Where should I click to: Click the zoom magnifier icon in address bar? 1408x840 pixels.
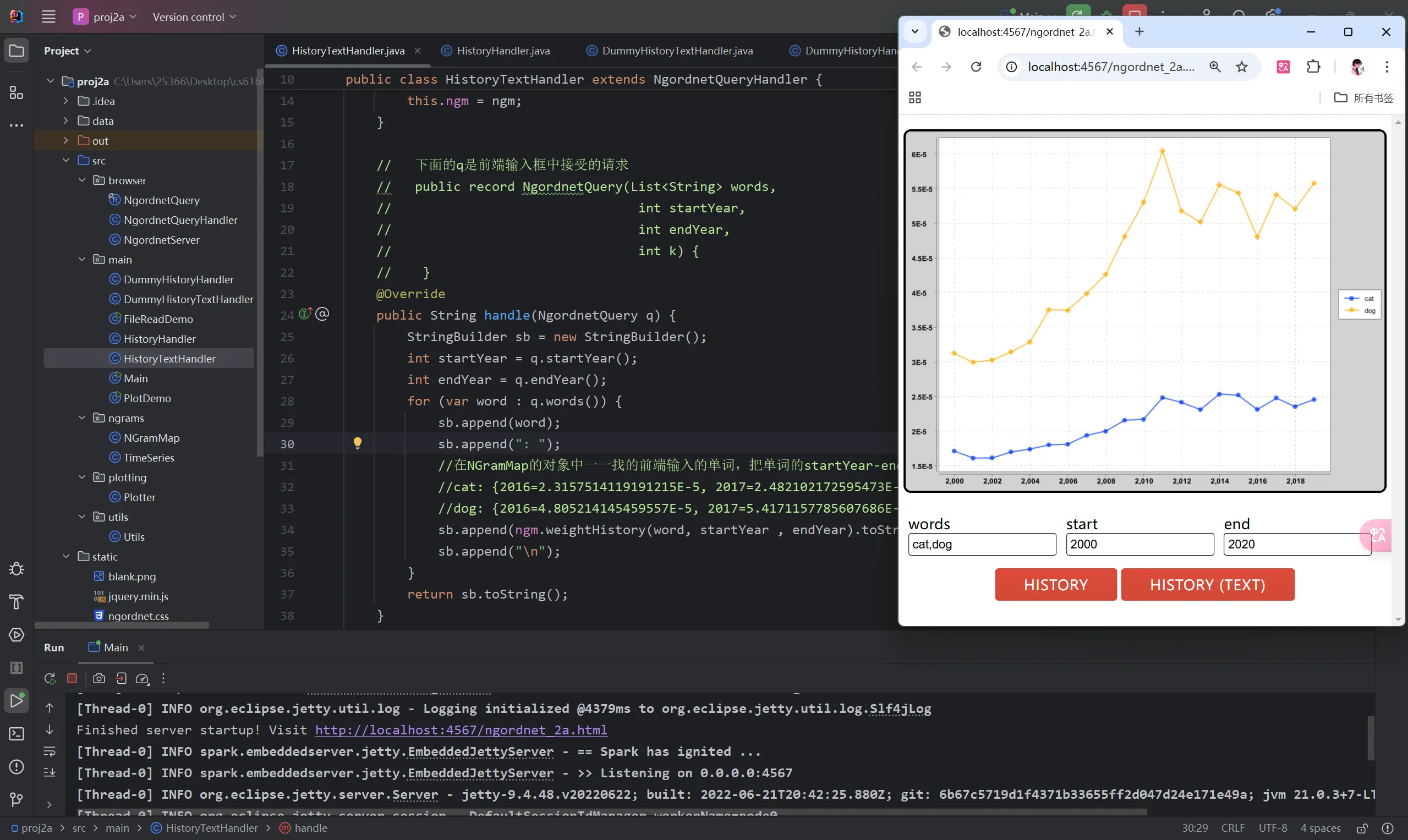pos(1215,67)
